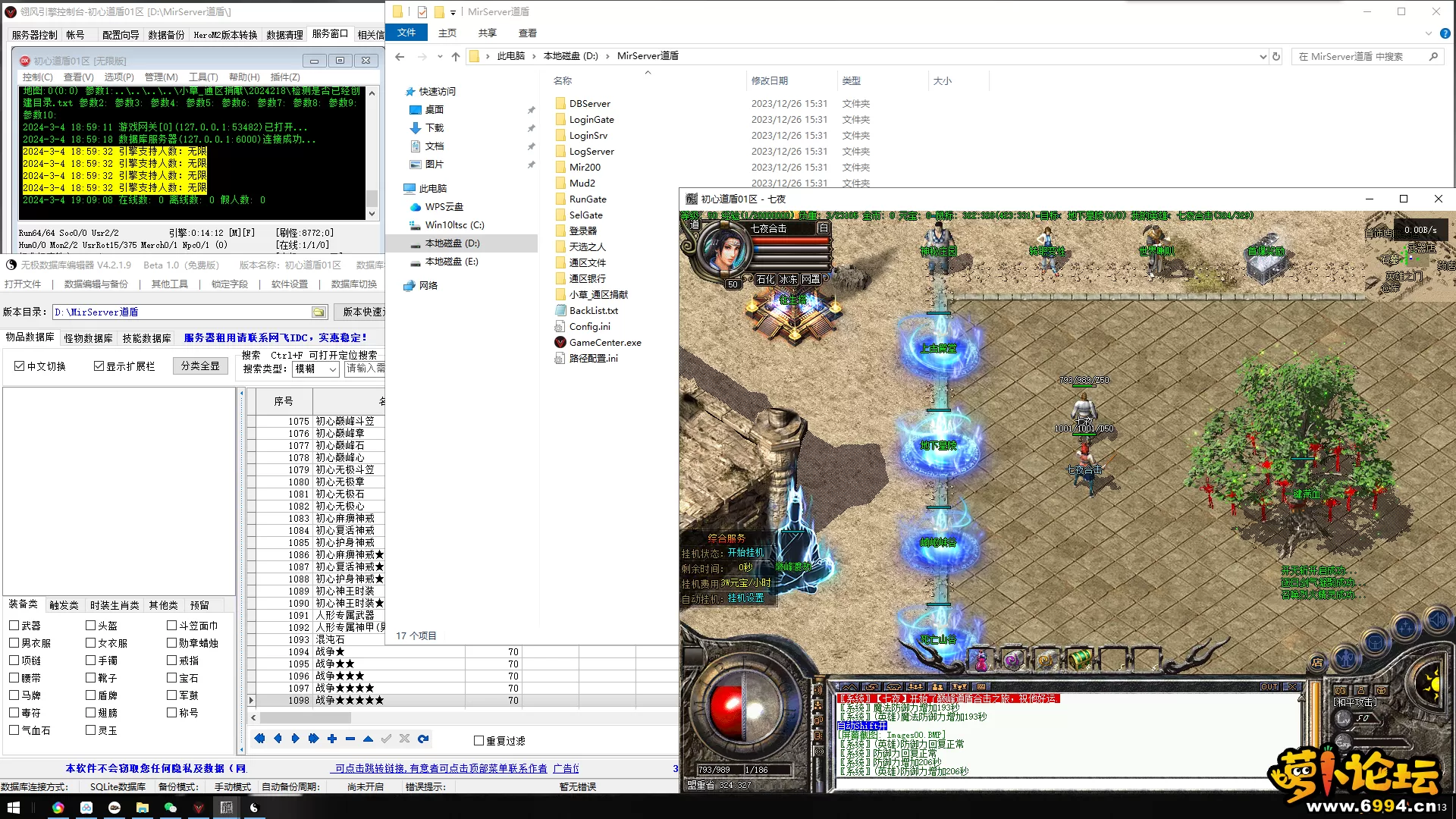The height and width of the screenshot is (819, 1456).
Task: Open 挂机设置 in game panel
Action: coord(746,598)
